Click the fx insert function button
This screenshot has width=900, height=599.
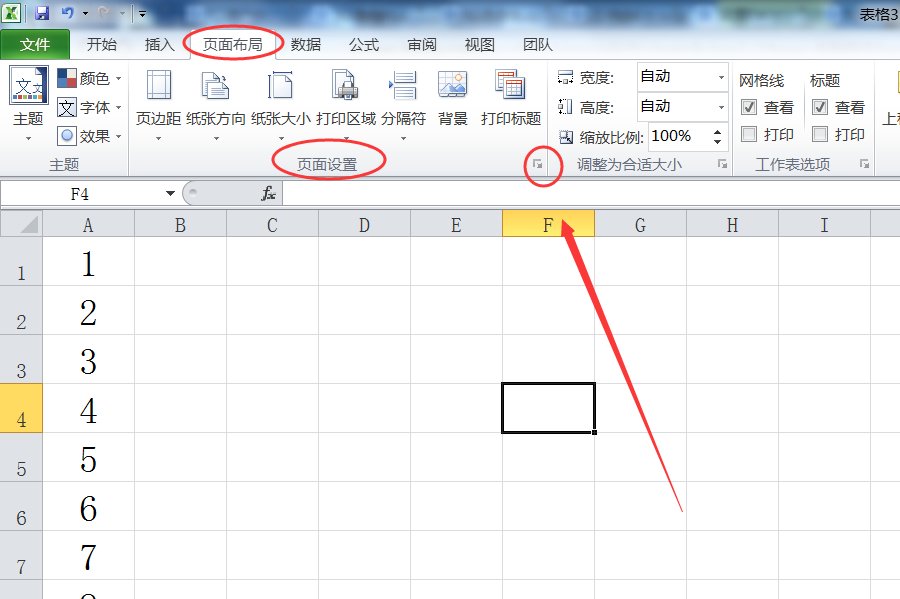click(x=267, y=193)
